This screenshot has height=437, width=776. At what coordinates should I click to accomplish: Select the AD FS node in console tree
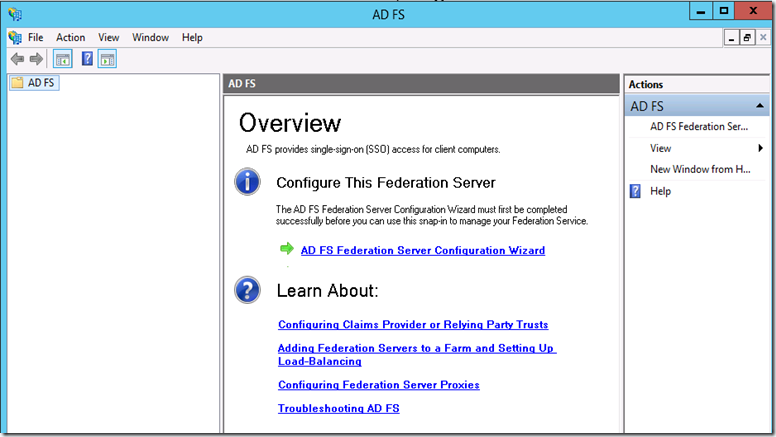pyautogui.click(x=35, y=83)
